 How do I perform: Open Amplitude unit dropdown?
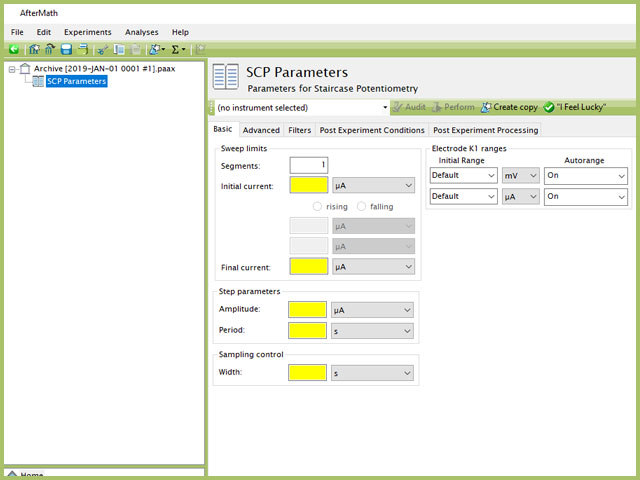tap(372, 310)
